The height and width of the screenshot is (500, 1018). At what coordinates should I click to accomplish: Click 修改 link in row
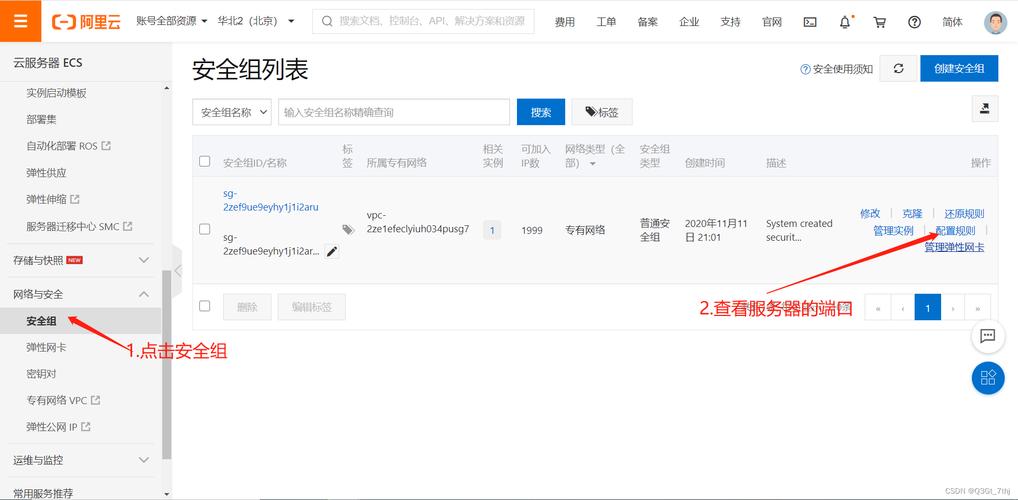(x=870, y=213)
